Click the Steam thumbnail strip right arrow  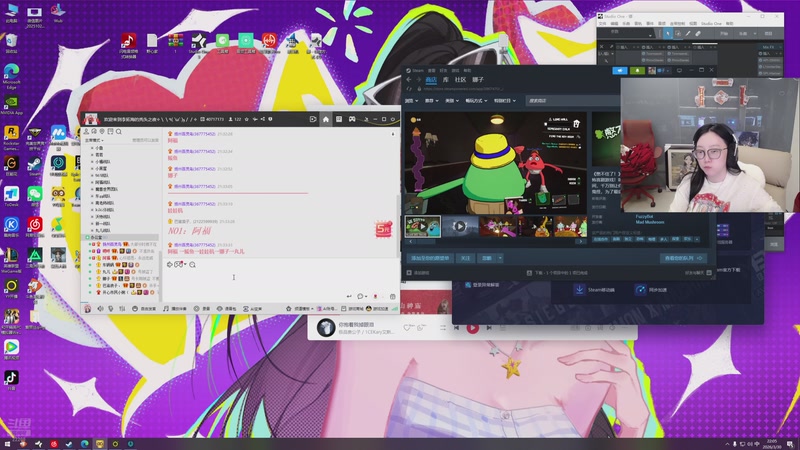581,242
